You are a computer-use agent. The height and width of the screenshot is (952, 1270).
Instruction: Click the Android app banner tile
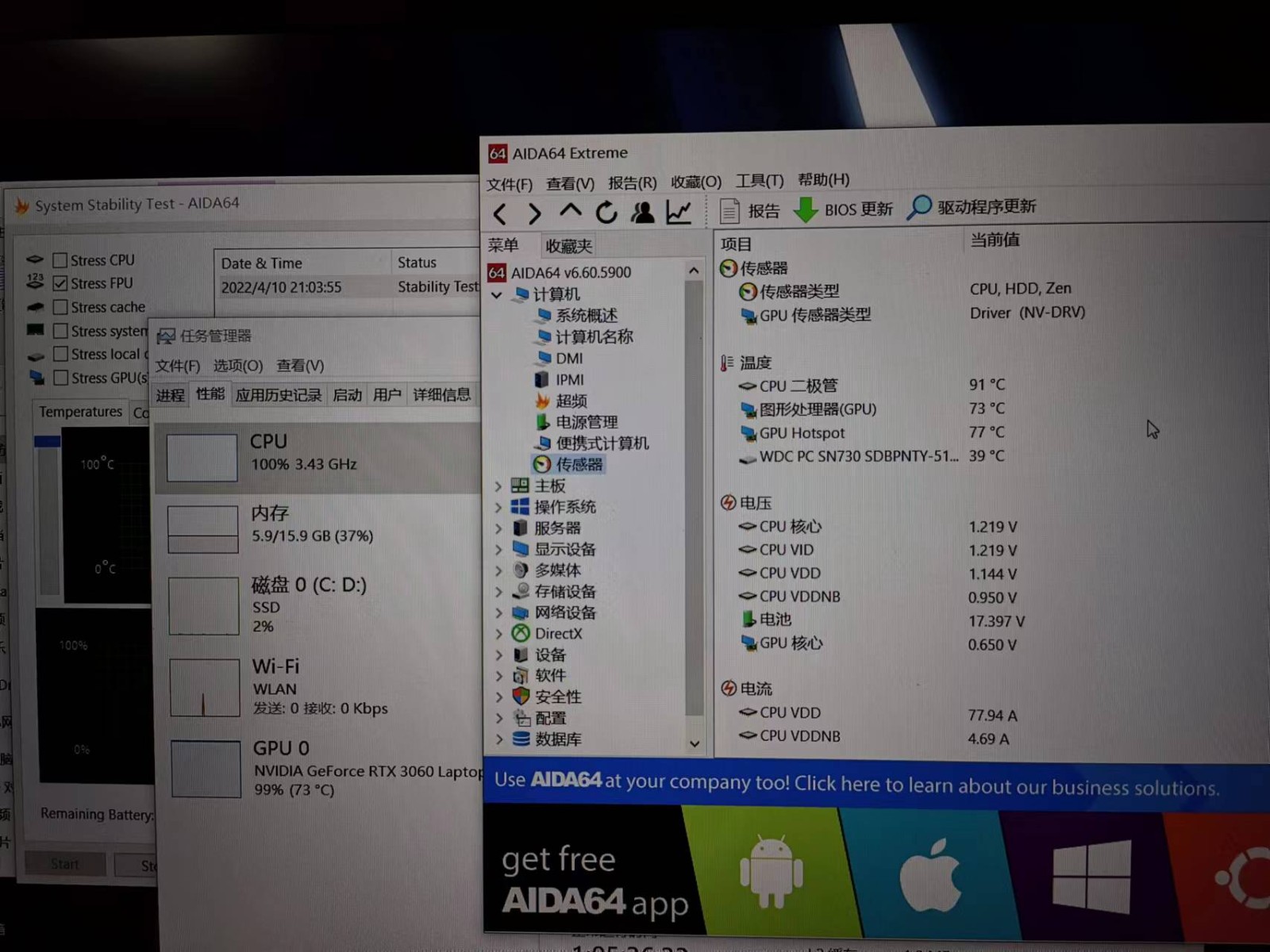(772, 871)
